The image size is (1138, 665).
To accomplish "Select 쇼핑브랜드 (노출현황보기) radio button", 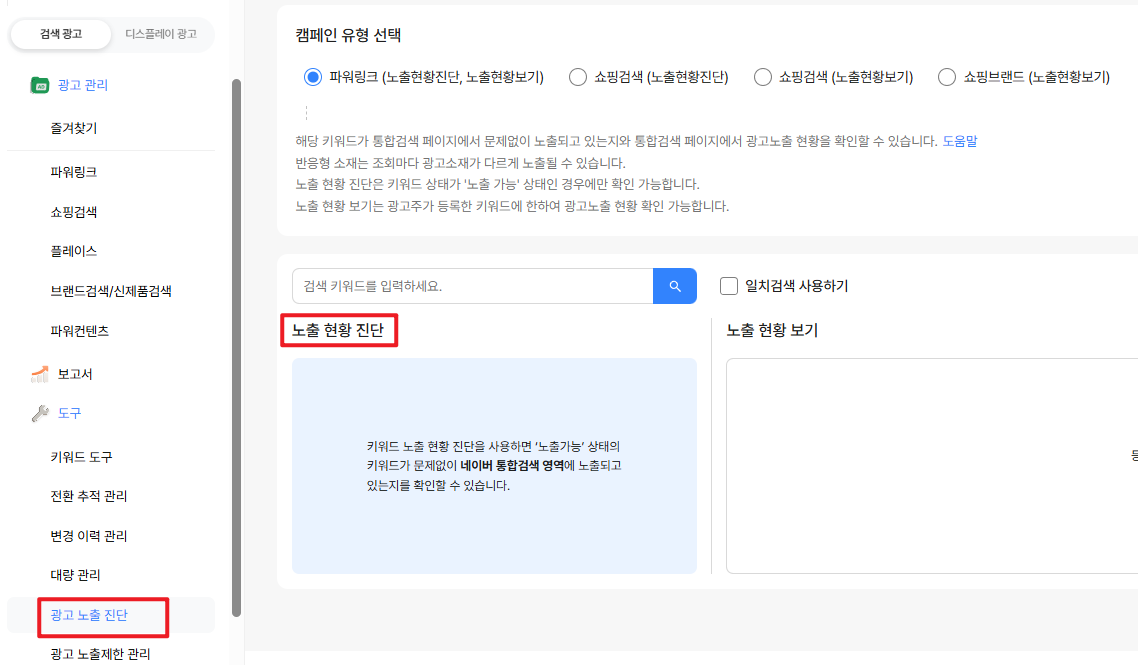I will click(947, 77).
